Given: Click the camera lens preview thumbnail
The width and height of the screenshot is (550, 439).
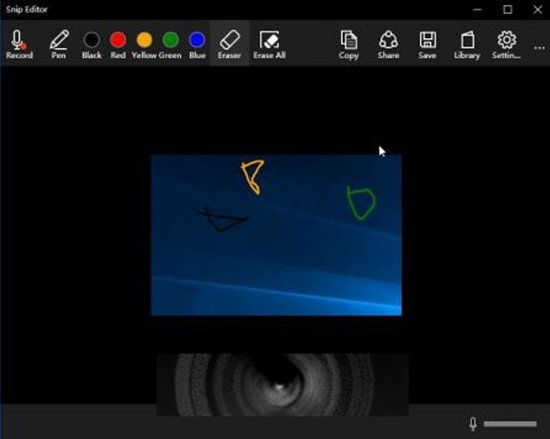Looking at the screenshot, I should click(282, 385).
